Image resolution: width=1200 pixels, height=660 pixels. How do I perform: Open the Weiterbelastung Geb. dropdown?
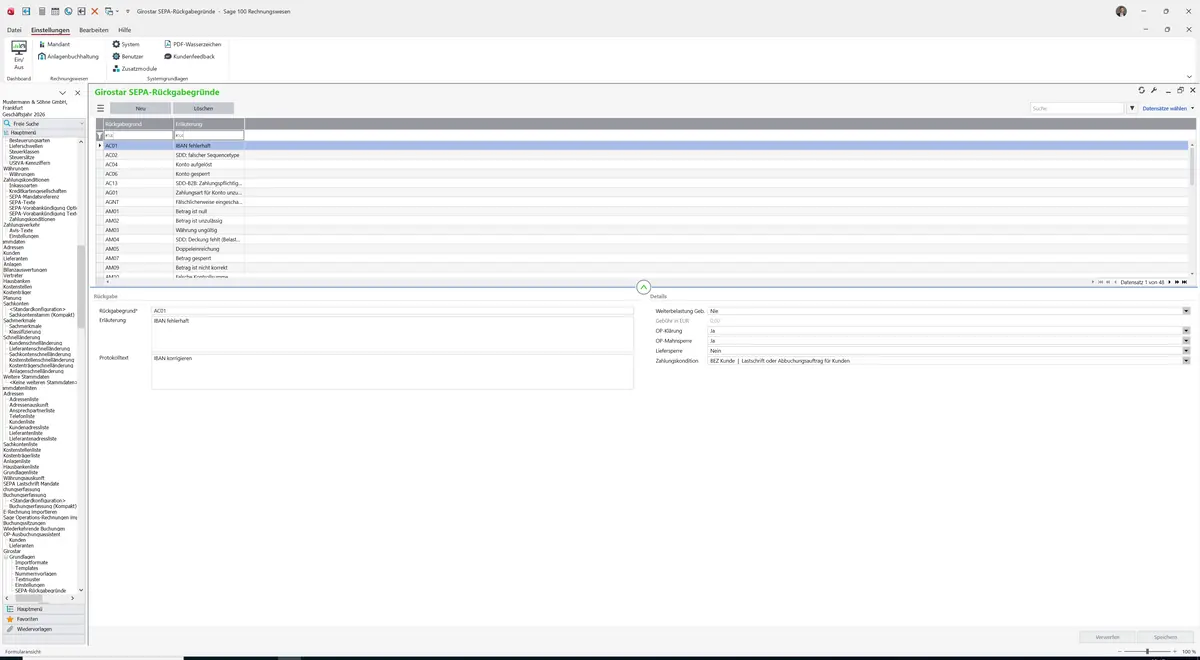tap(1186, 311)
